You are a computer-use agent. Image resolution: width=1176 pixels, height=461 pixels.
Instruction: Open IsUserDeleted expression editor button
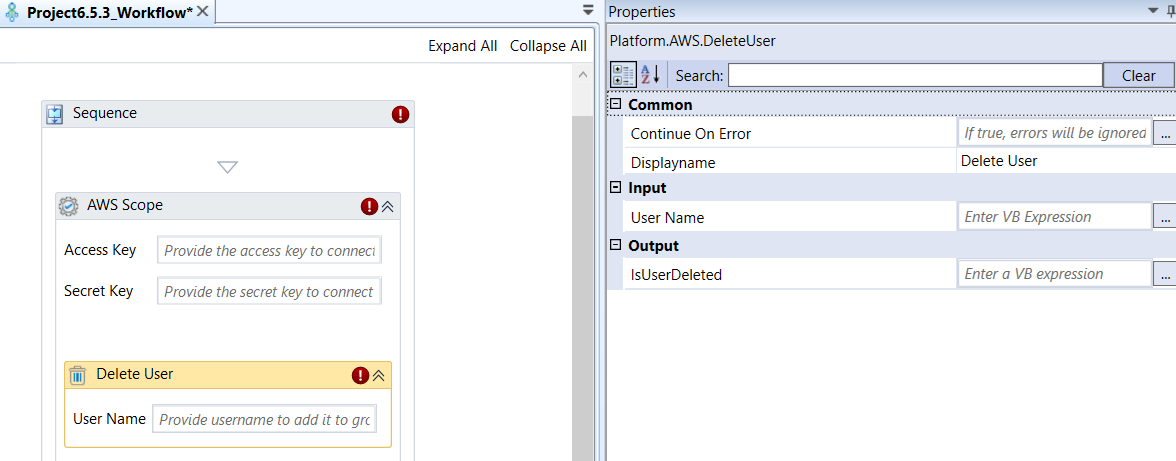[1164, 274]
